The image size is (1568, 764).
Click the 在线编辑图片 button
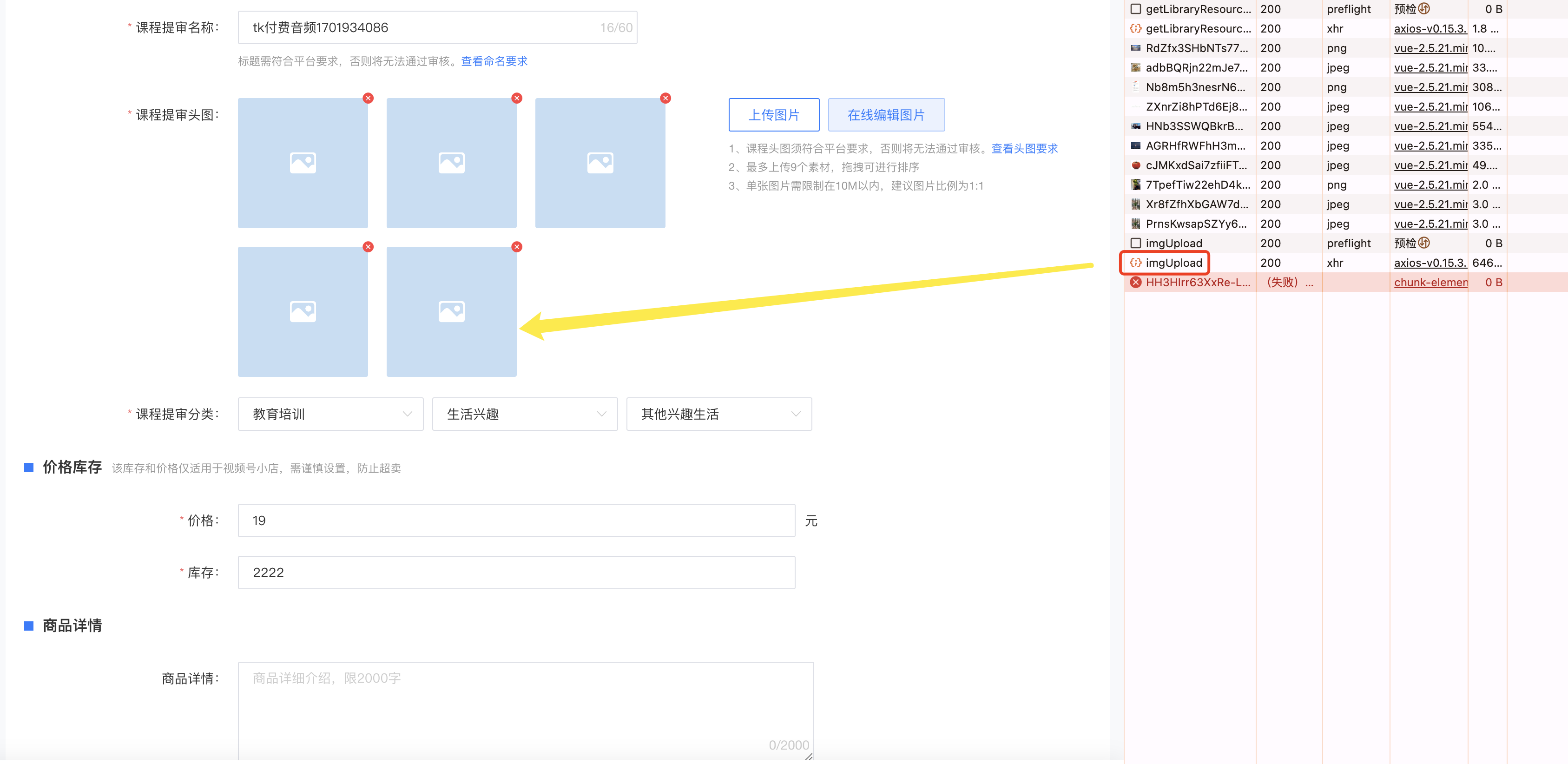click(x=886, y=114)
